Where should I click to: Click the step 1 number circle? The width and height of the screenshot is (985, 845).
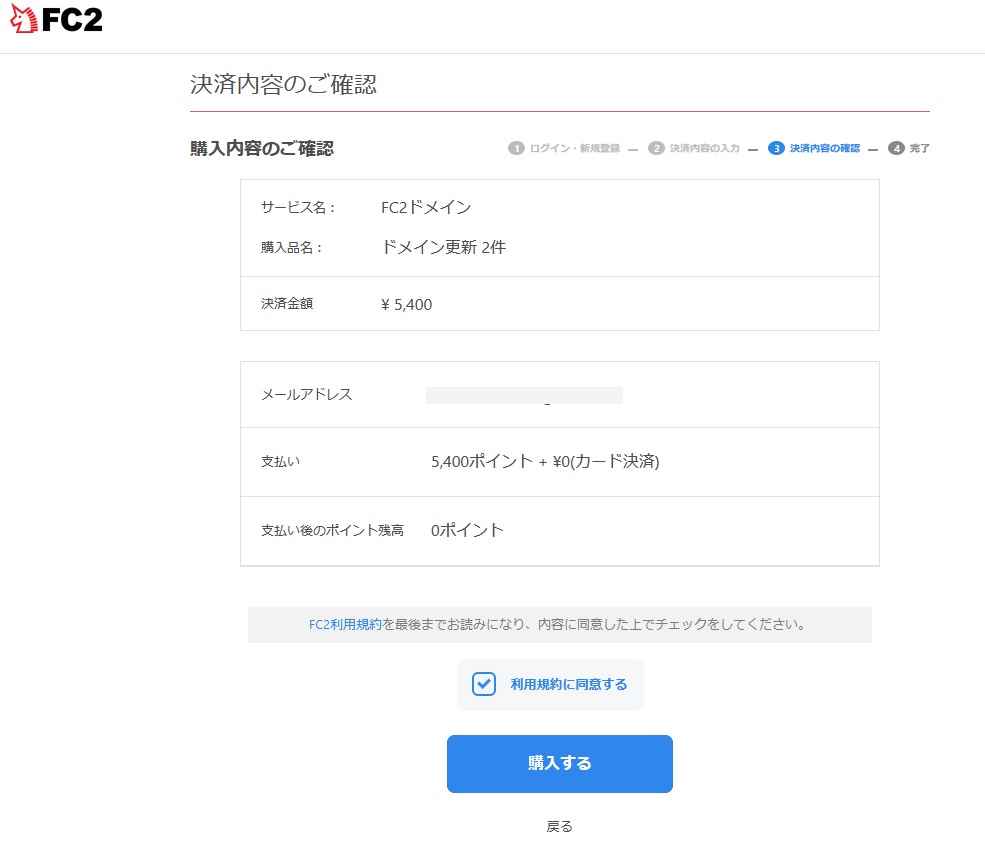pos(516,148)
